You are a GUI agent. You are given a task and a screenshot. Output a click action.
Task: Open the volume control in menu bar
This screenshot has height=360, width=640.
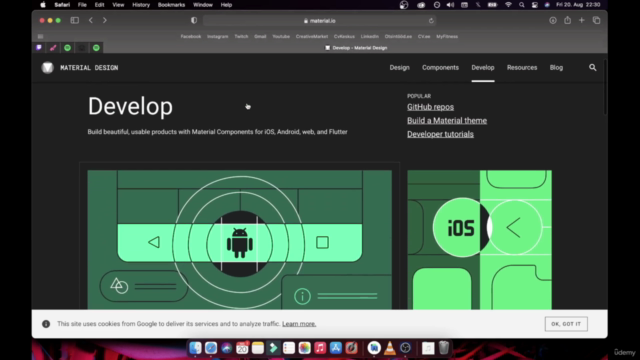(450, 5)
